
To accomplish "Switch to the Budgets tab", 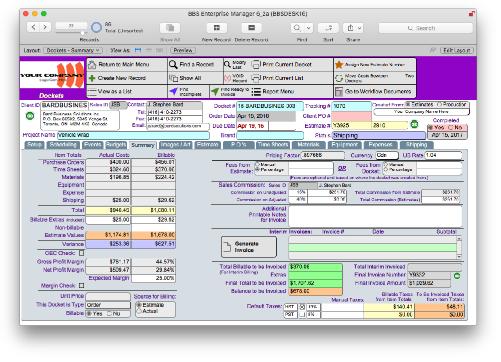I will (116, 145).
